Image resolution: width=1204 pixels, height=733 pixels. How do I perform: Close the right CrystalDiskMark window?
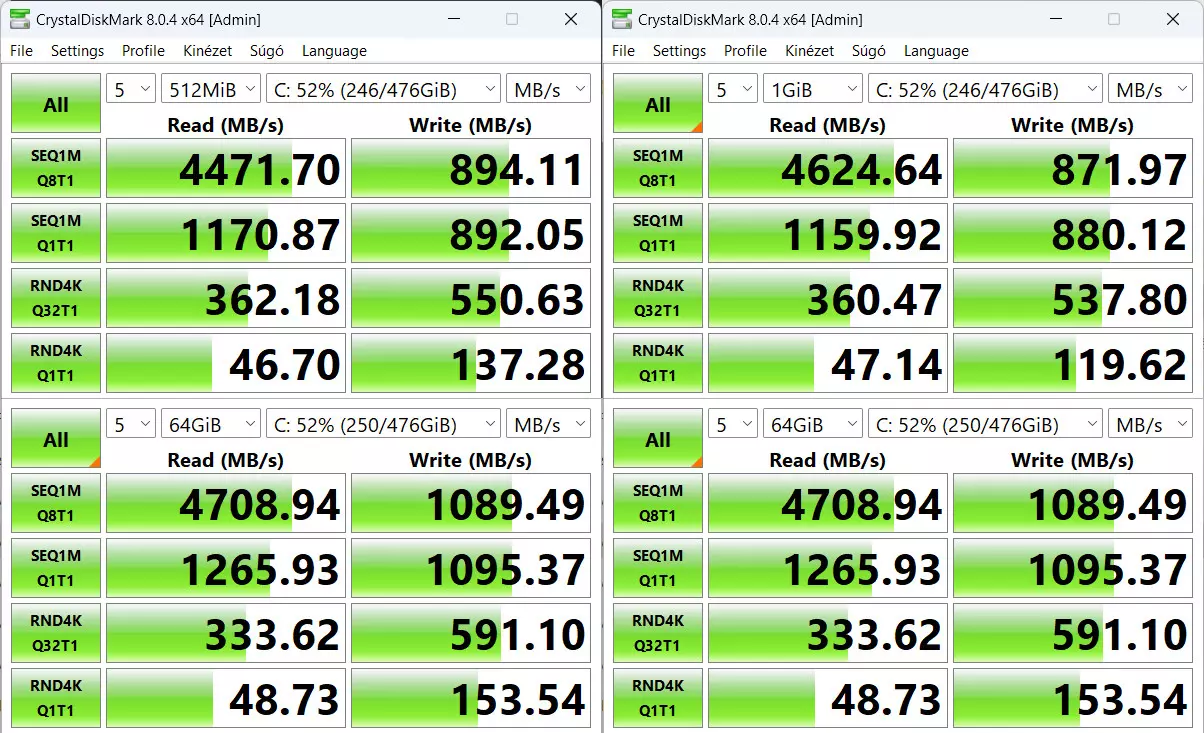[1172, 19]
